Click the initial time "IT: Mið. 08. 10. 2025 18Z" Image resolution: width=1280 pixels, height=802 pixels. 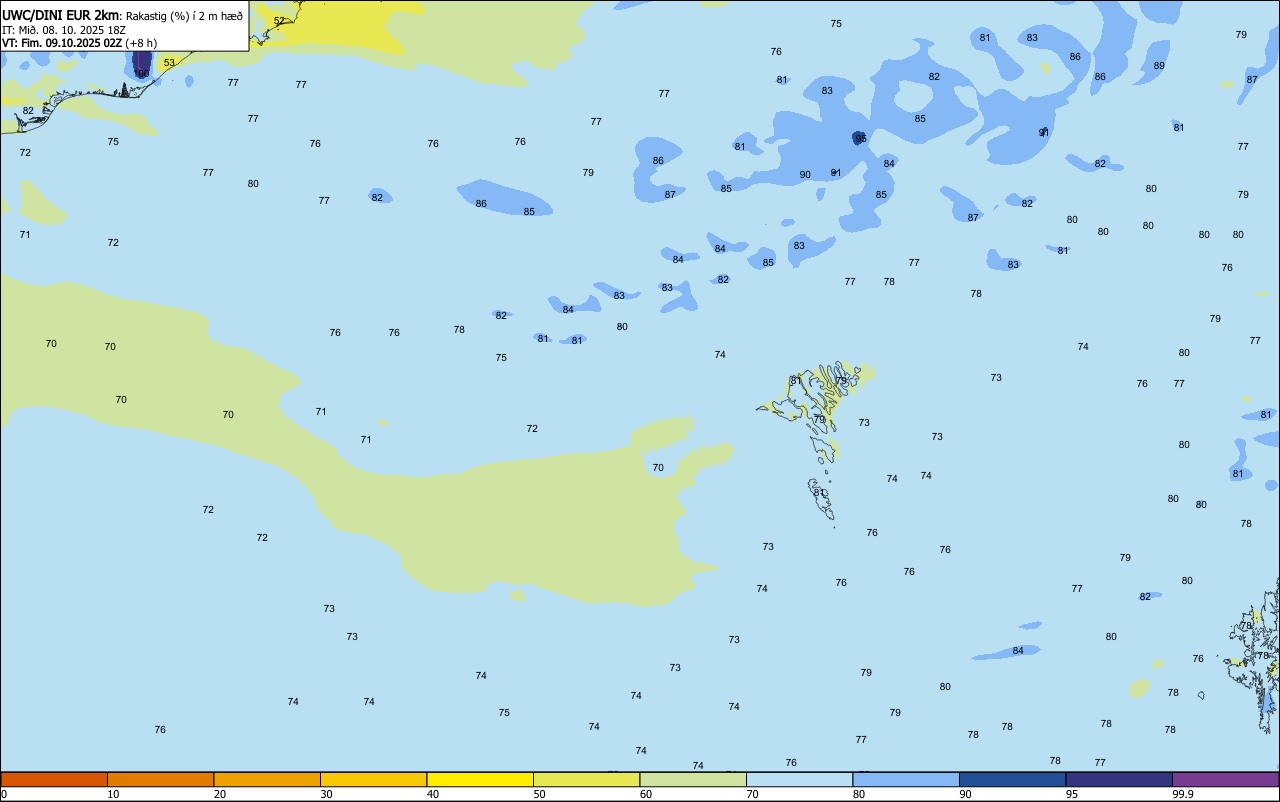[64, 30]
